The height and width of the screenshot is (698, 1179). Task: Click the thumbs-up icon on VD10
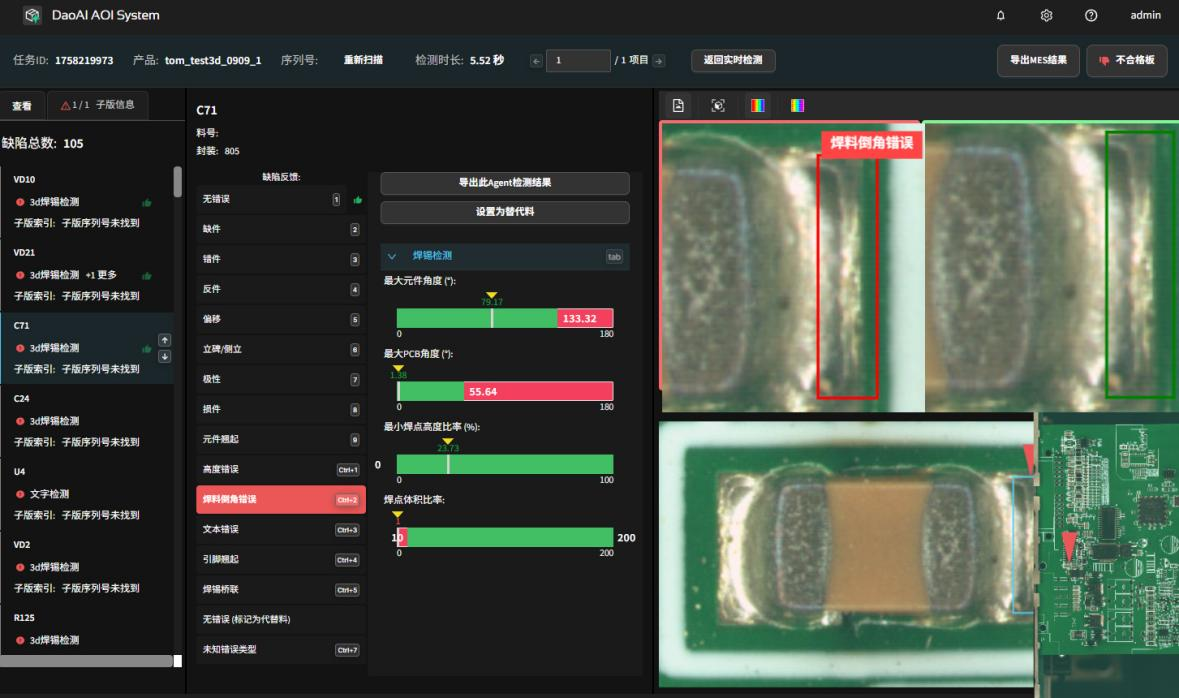pyautogui.click(x=147, y=202)
